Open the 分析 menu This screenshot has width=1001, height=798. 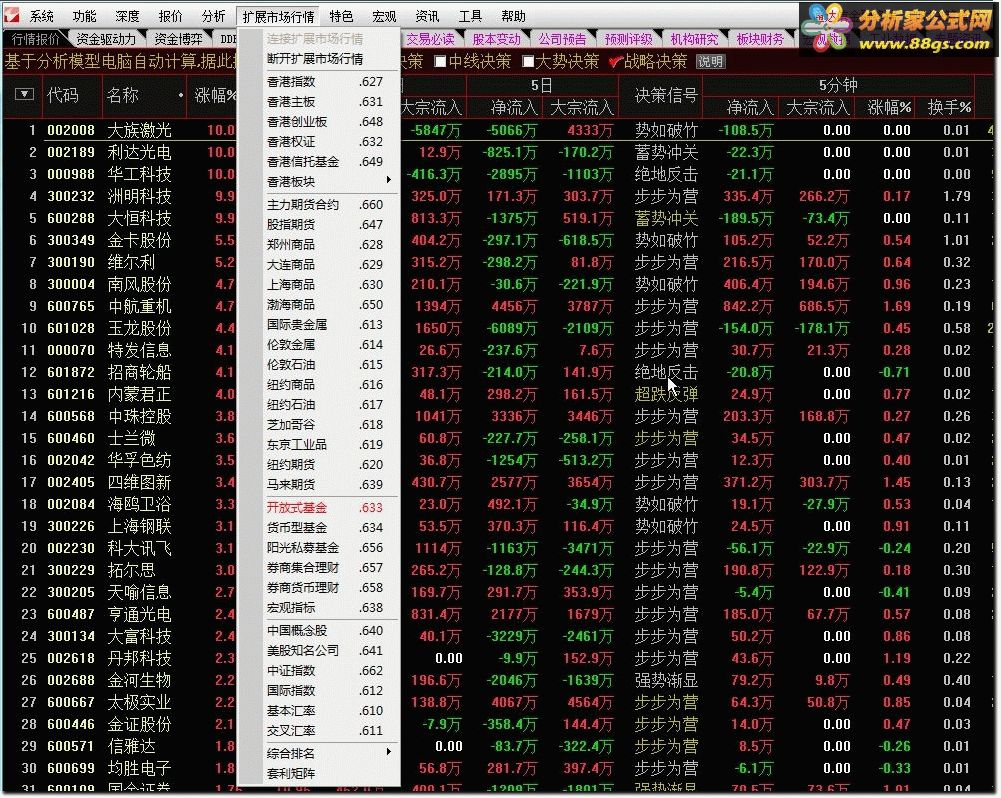tap(213, 16)
